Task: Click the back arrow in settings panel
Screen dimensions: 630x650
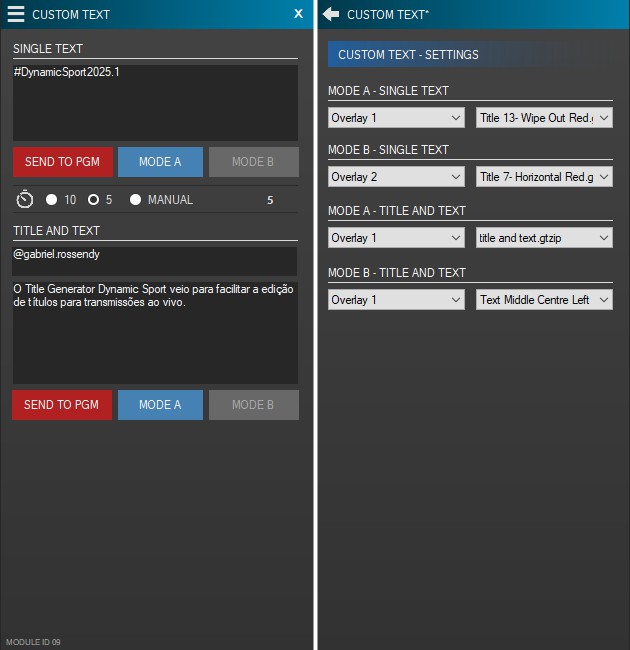Action: click(331, 14)
